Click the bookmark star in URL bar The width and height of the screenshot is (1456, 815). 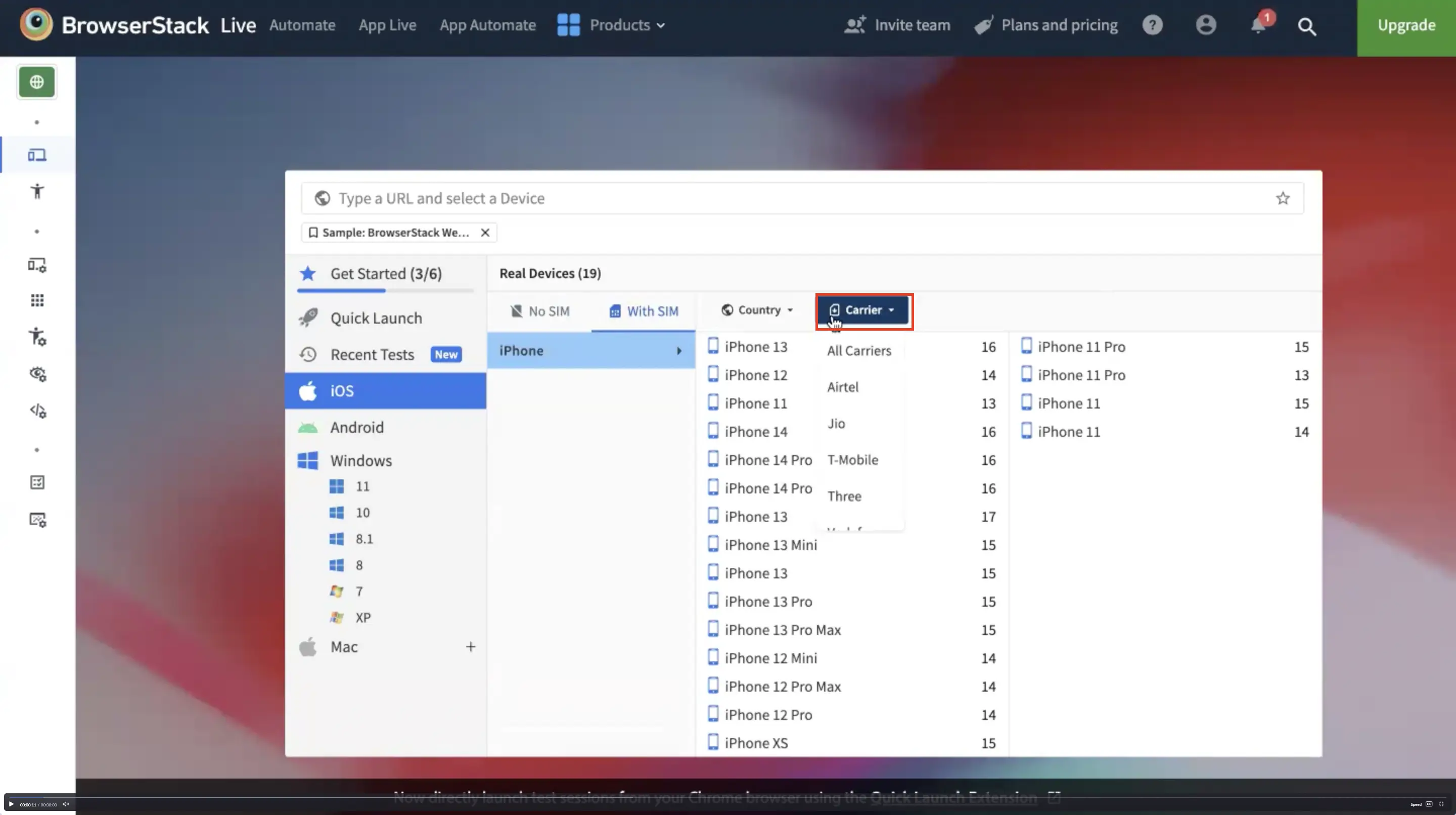click(x=1283, y=198)
